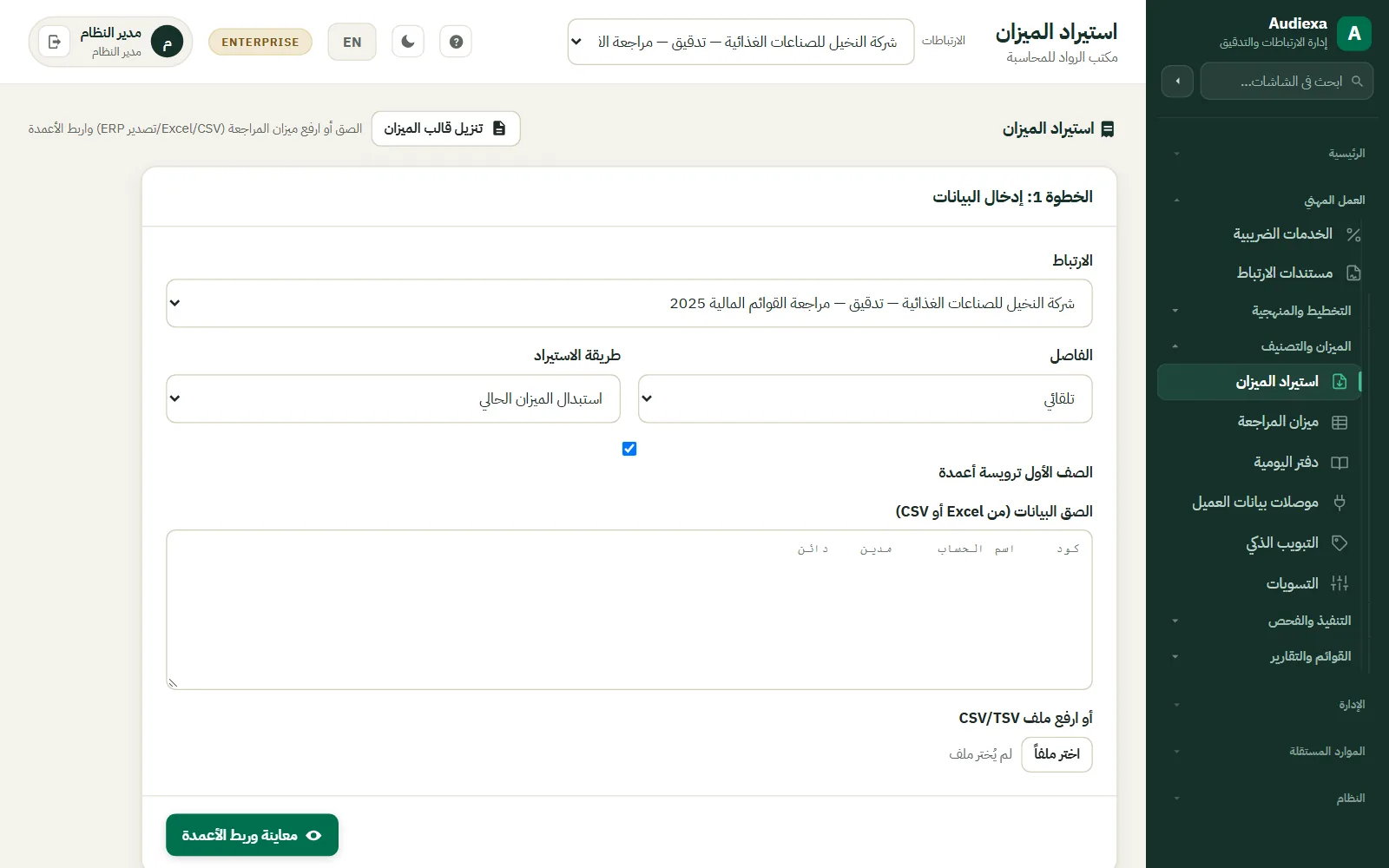This screenshot has width=1389, height=868.
Task: Open the الارتباط engagement dropdown in form
Action: tap(629, 303)
